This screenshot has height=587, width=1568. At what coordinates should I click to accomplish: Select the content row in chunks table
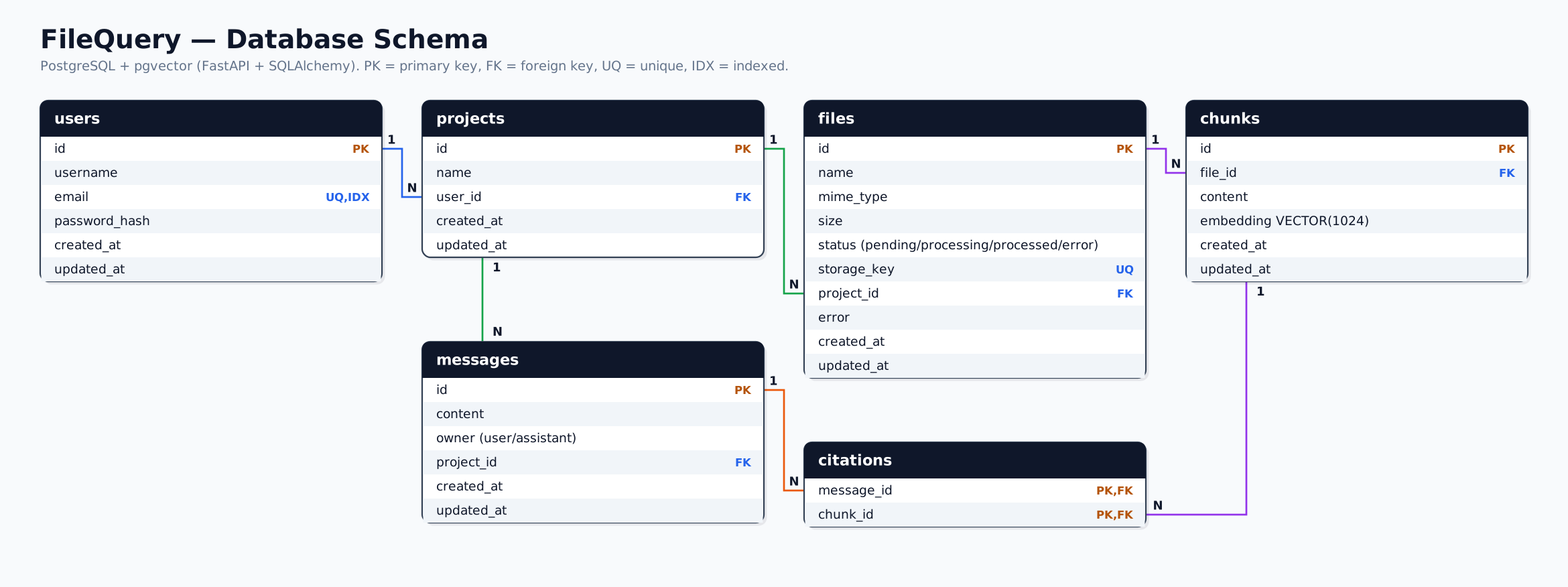[x=1357, y=197]
